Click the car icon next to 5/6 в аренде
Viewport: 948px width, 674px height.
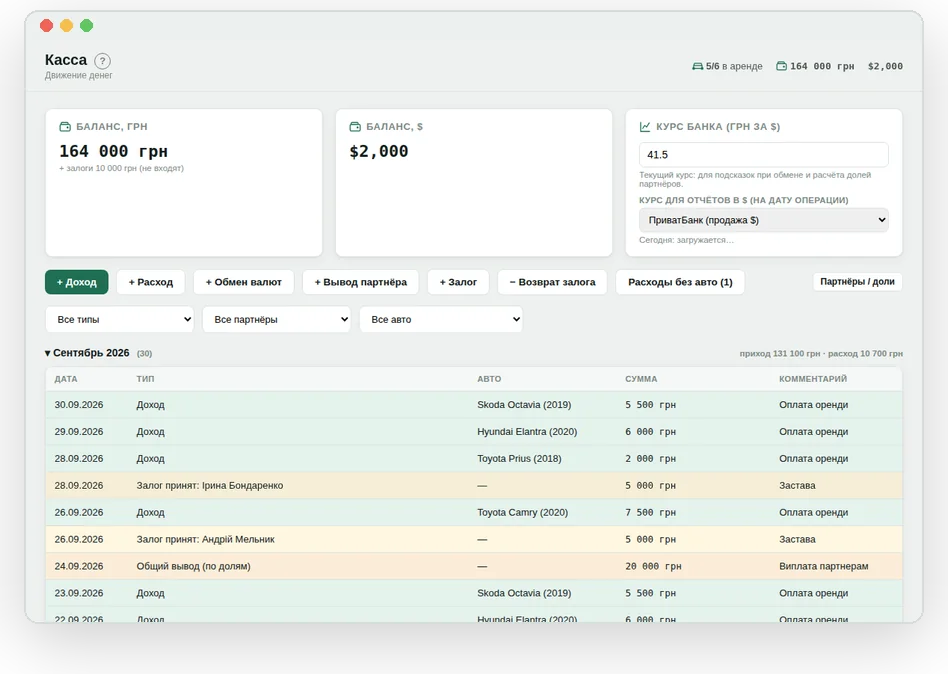coord(698,66)
